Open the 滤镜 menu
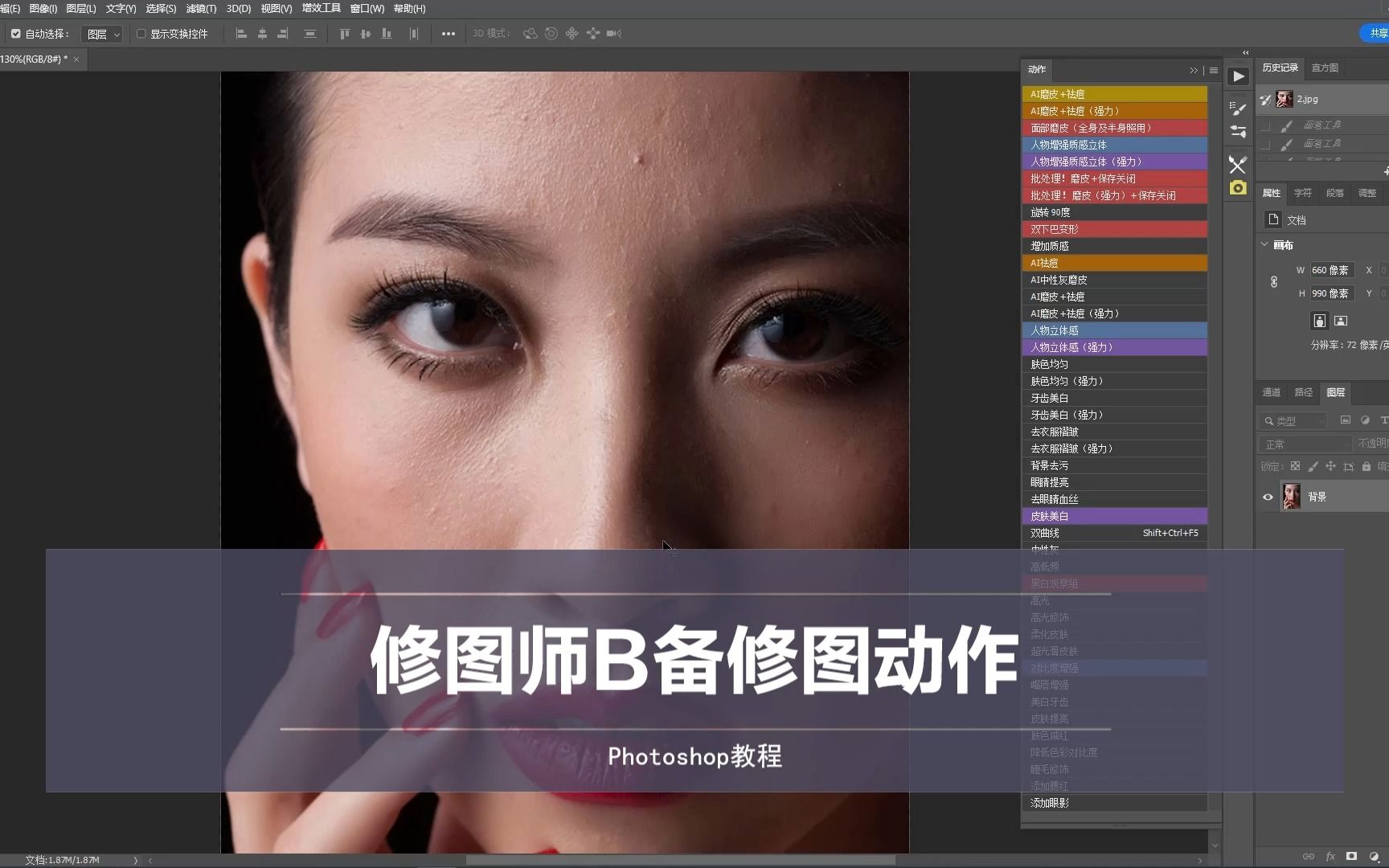 [x=200, y=8]
